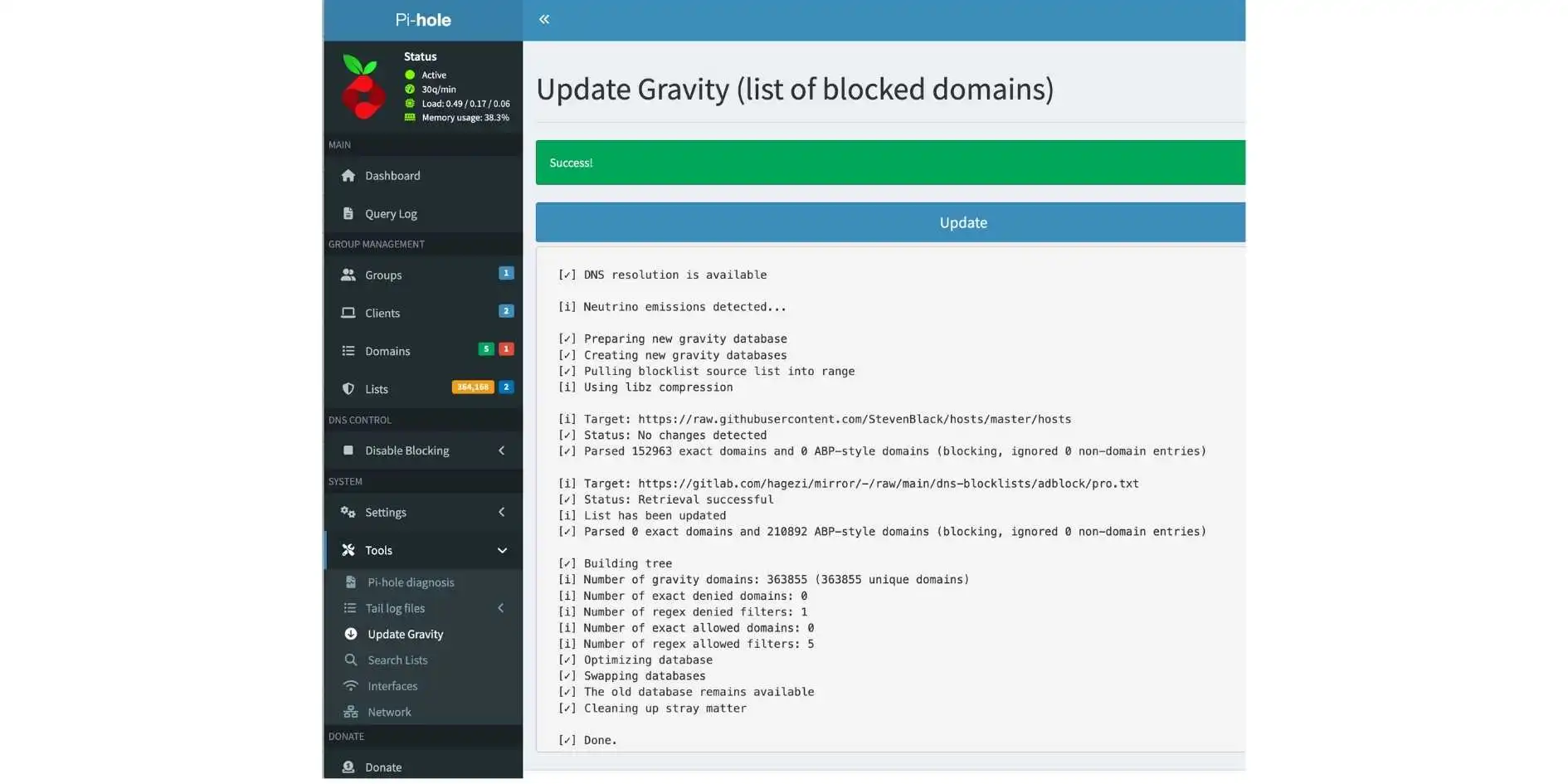Open the Clients menu entry
This screenshot has height=784, width=1568.
pyautogui.click(x=423, y=314)
